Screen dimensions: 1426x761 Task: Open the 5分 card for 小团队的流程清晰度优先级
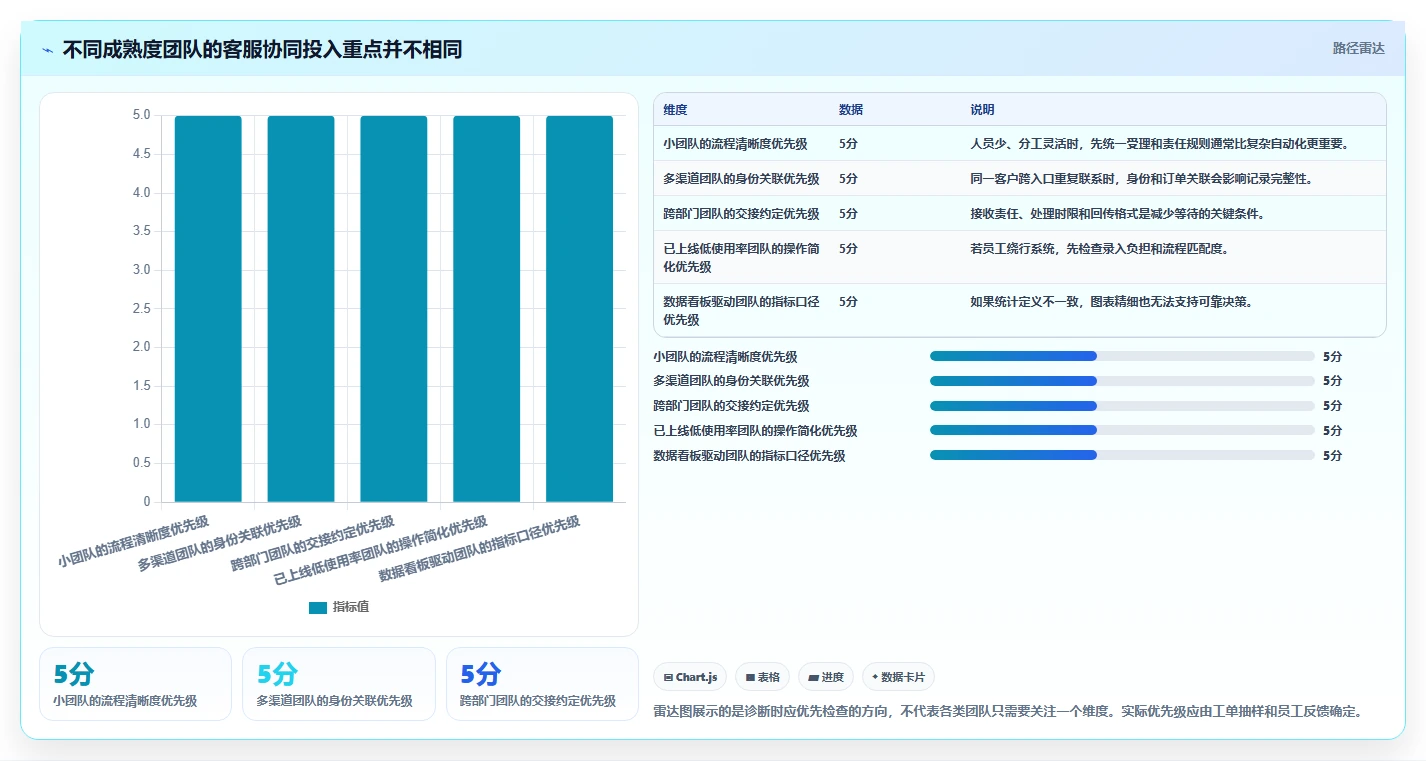135,684
